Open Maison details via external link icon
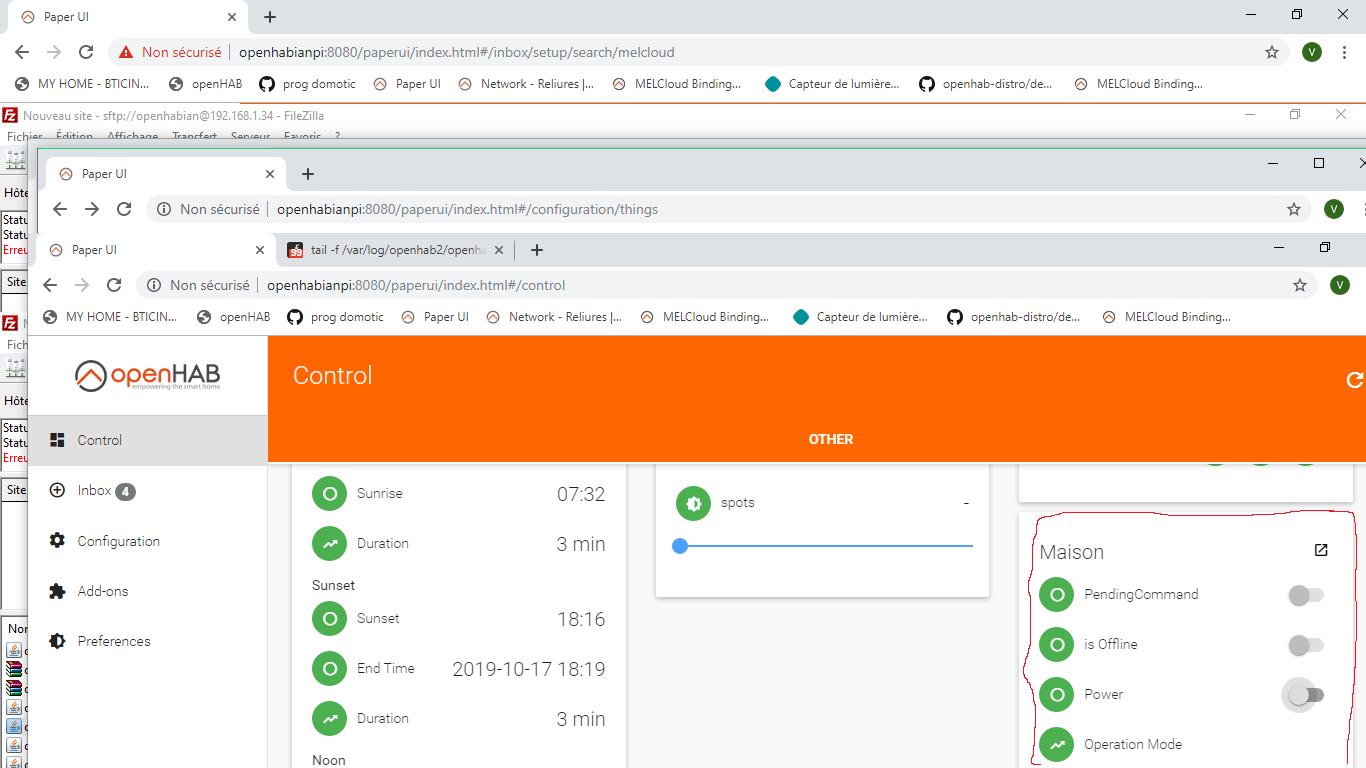Viewport: 1366px width, 768px height. pos(1321,550)
